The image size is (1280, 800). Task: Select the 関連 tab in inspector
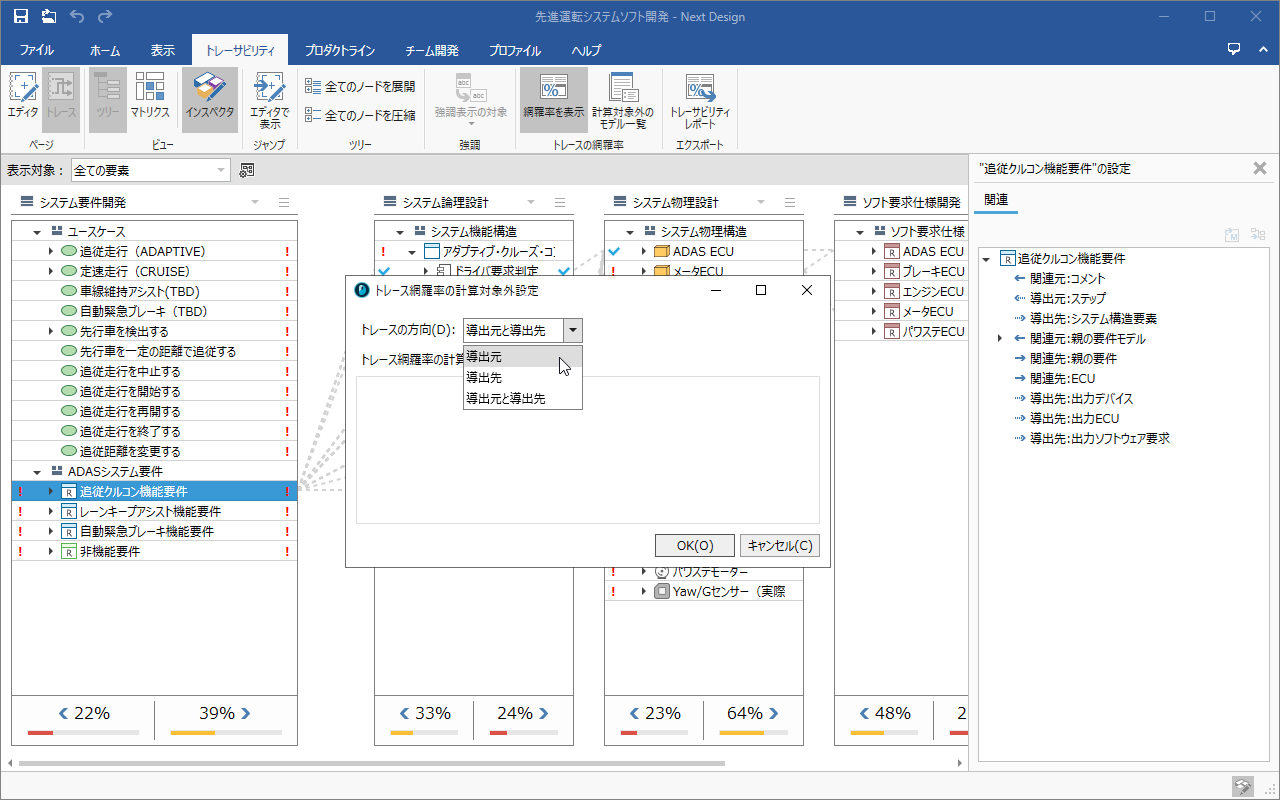tap(996, 200)
